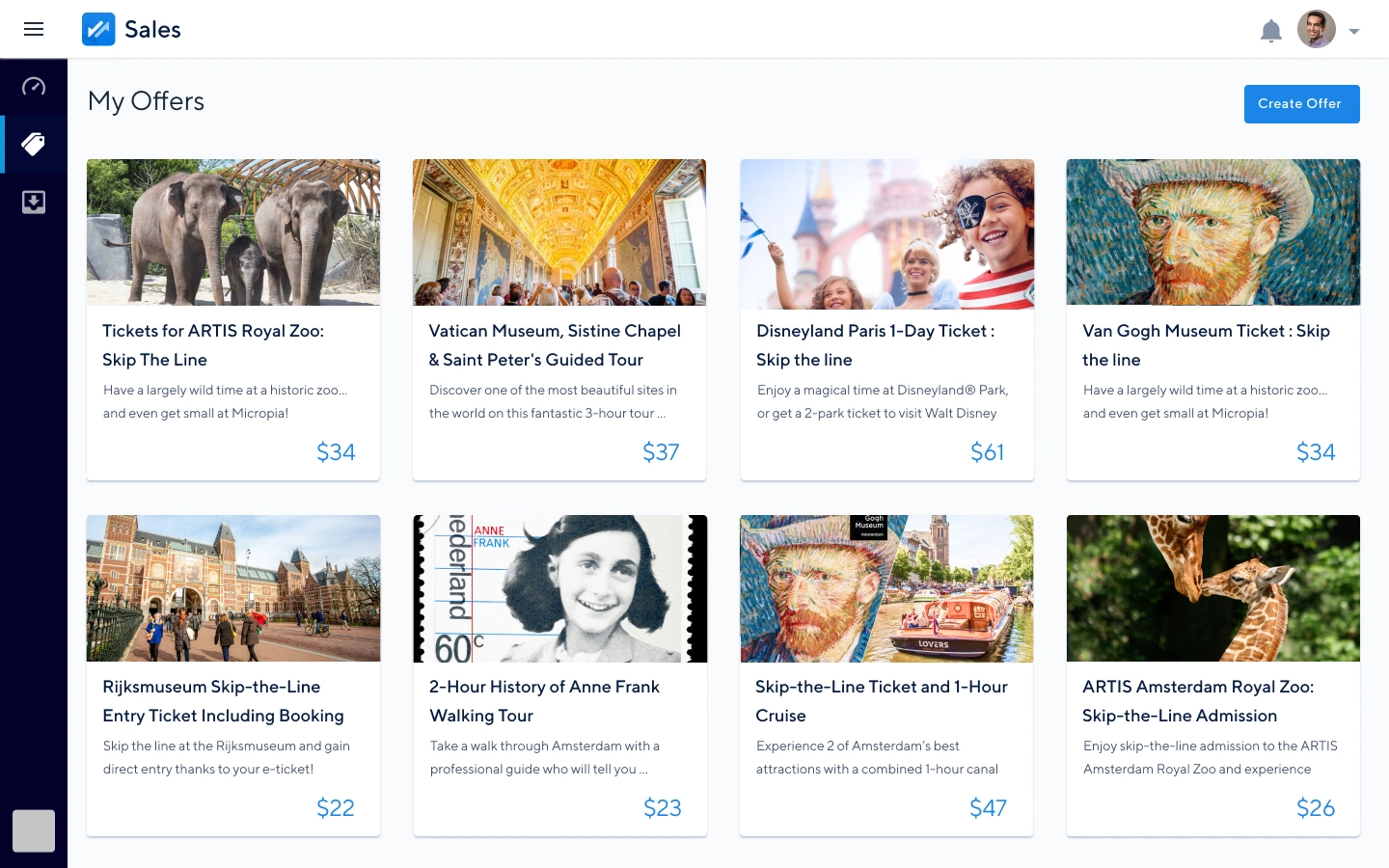Open the Vatican Museum gallery image

(x=559, y=232)
